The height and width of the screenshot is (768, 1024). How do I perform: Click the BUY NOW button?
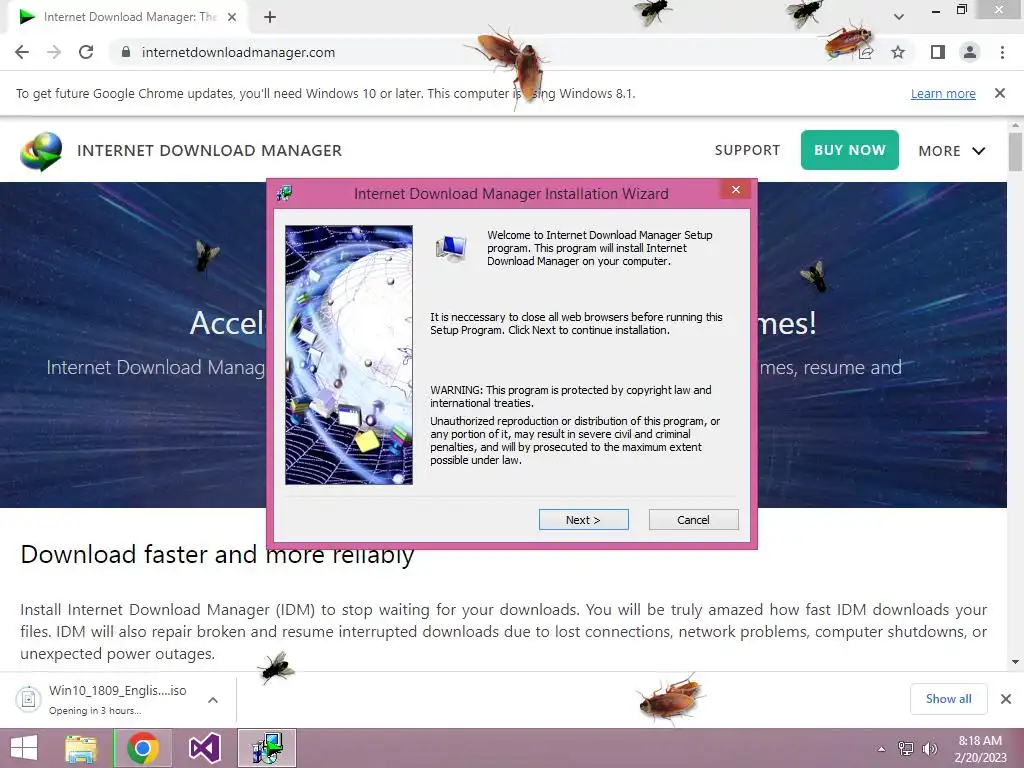pos(850,150)
